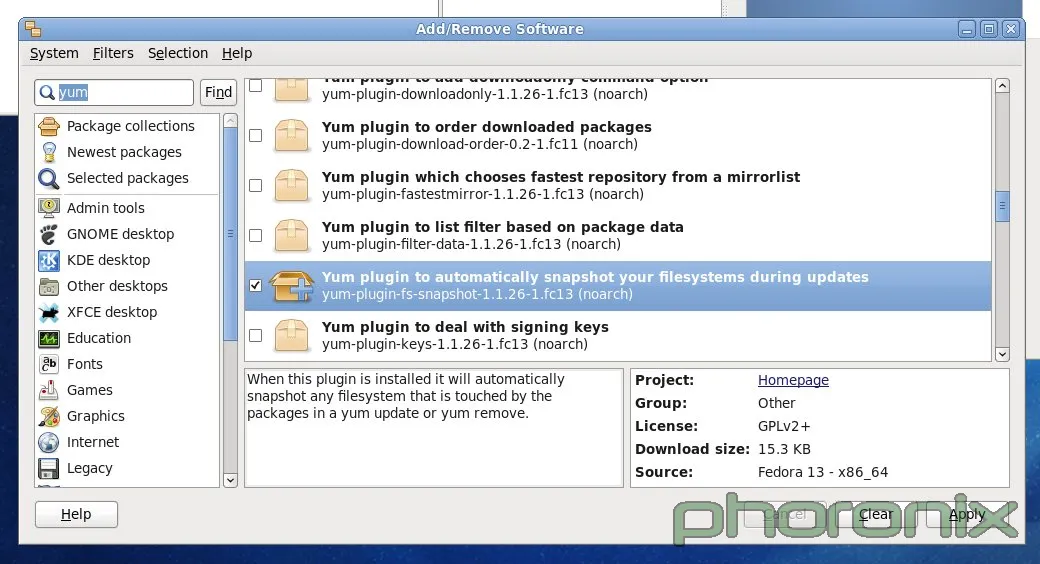The height and width of the screenshot is (564, 1040).
Task: Select the Internet category
Action: [x=127, y=442]
